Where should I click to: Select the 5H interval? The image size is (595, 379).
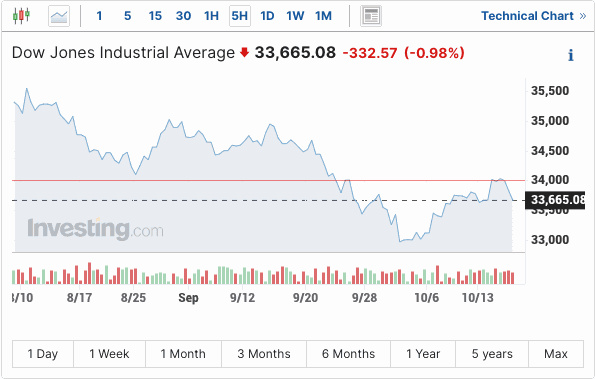[x=240, y=16]
